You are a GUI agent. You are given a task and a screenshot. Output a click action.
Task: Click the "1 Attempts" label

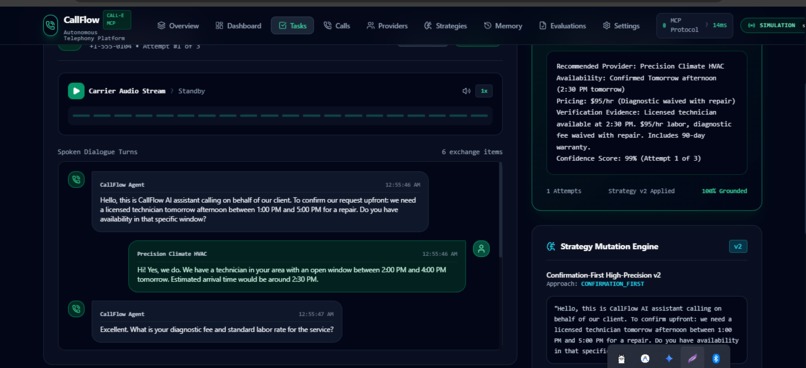coord(564,191)
